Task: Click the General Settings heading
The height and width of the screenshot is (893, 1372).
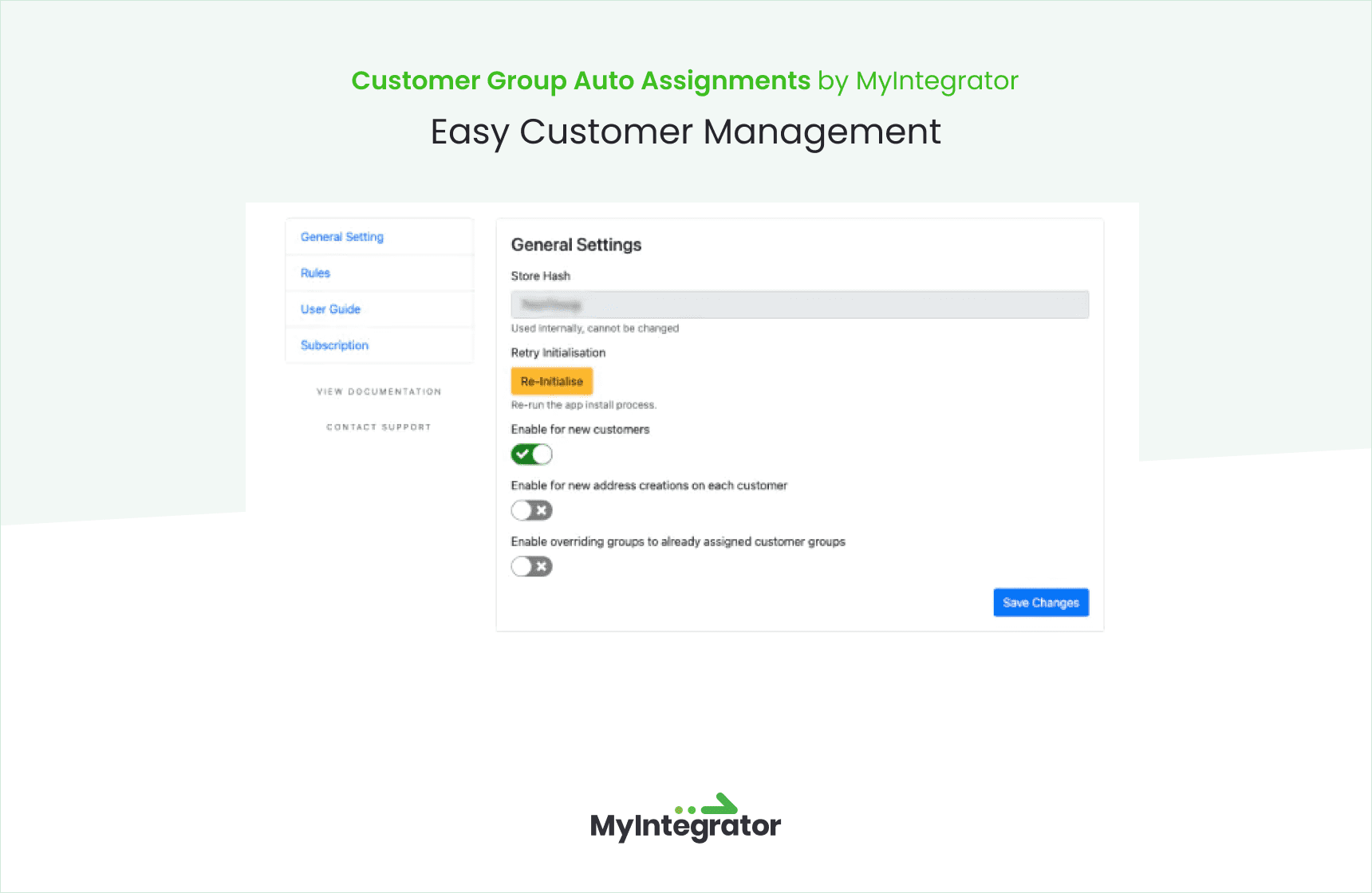Action: click(x=576, y=245)
